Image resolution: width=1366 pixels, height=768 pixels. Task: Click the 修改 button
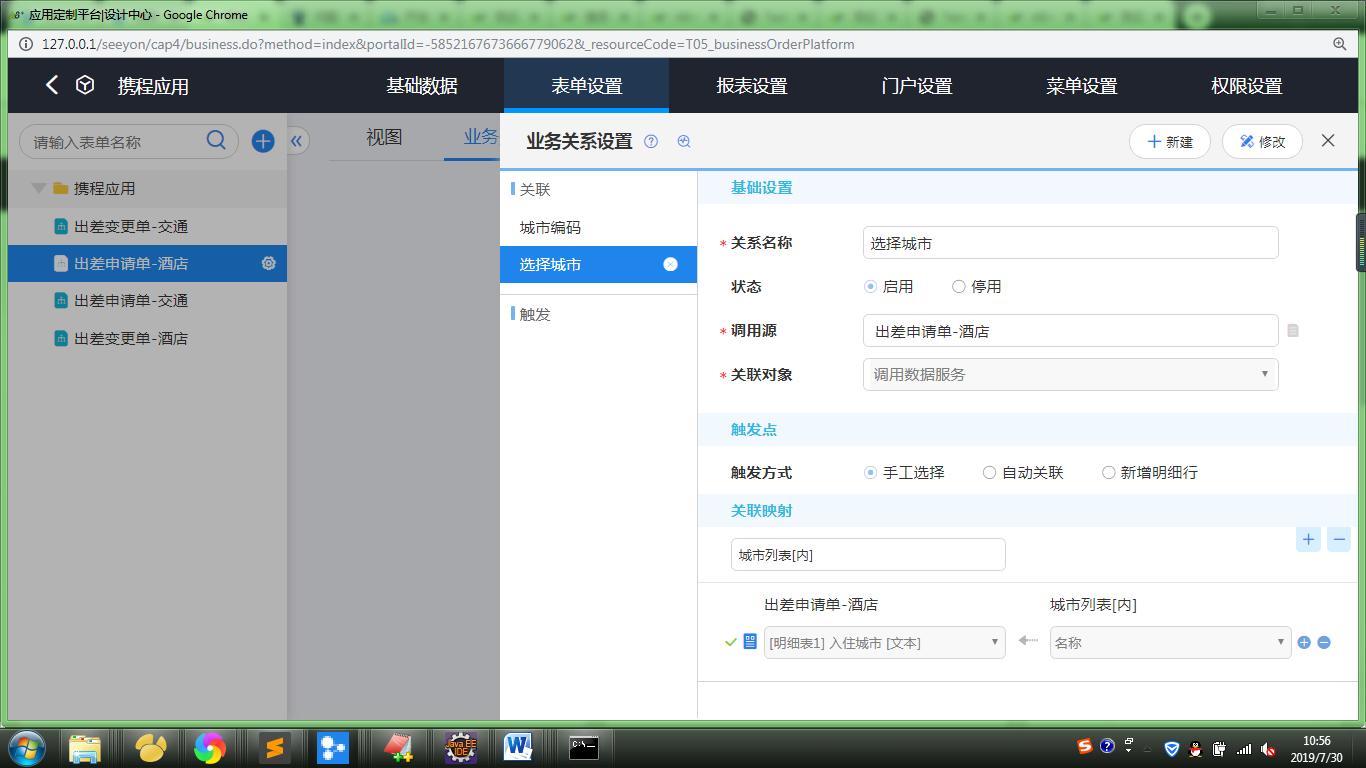tap(1261, 142)
